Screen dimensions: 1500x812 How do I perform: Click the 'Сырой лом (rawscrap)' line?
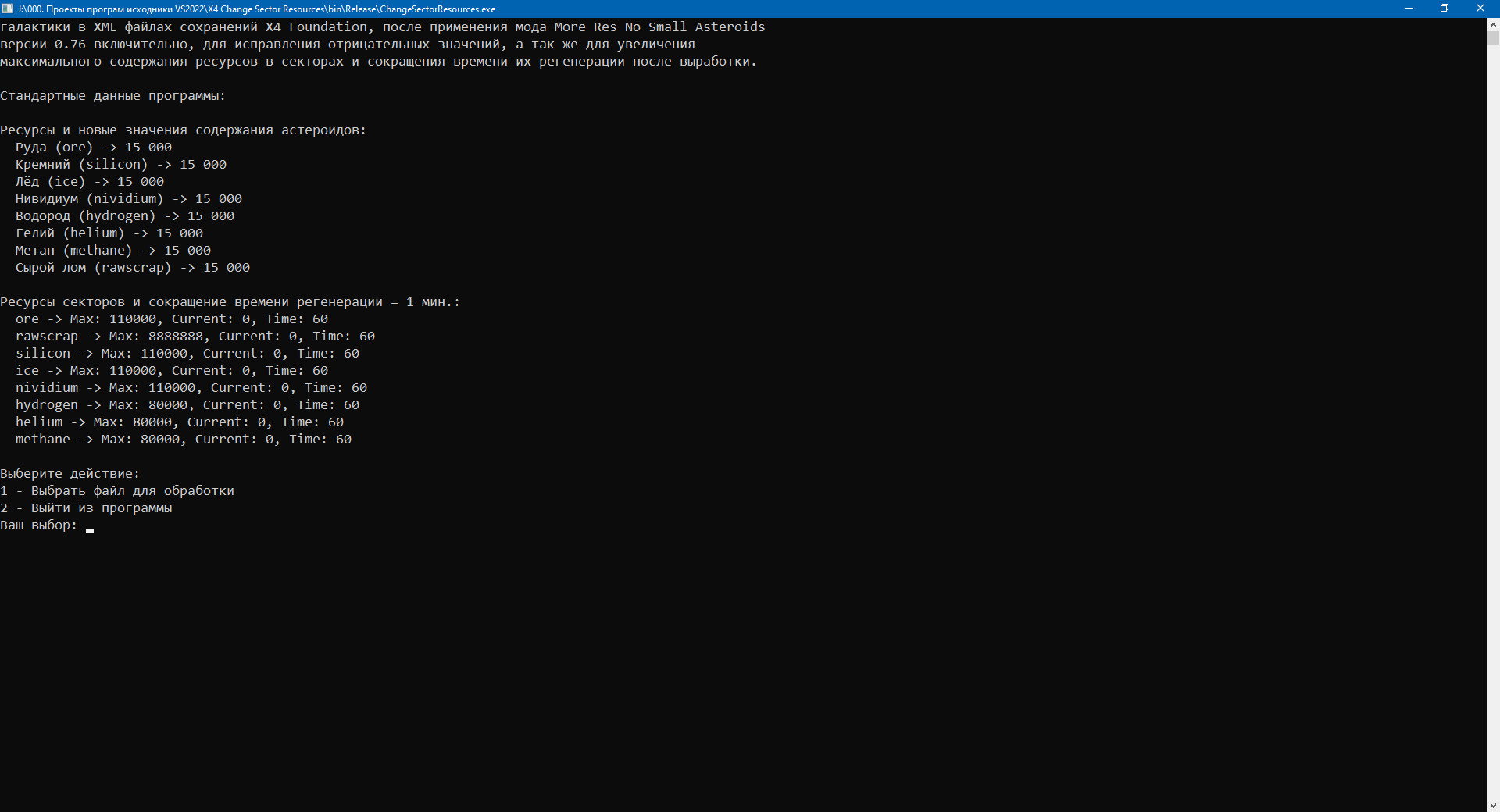click(x=133, y=268)
